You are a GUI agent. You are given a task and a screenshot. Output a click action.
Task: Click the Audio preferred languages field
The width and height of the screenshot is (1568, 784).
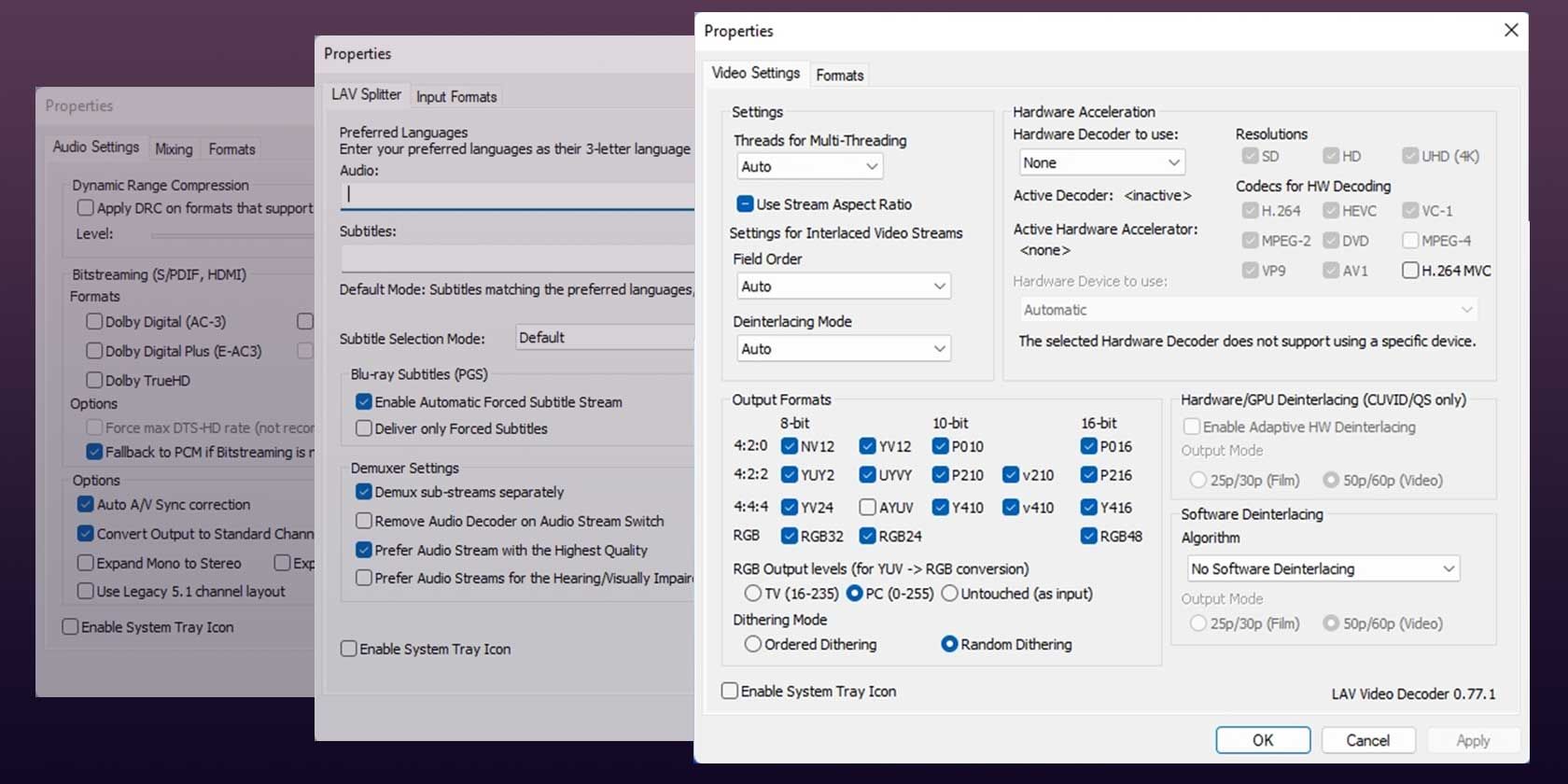click(518, 194)
